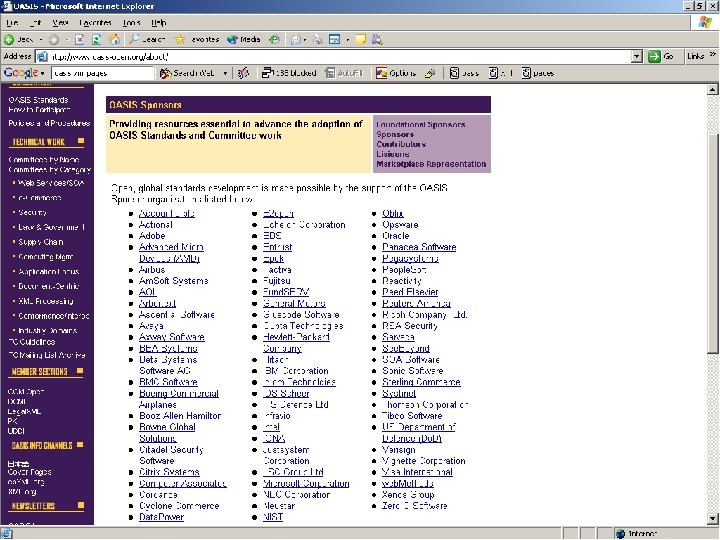Click the Back navigation arrow icon

pos(9,39)
